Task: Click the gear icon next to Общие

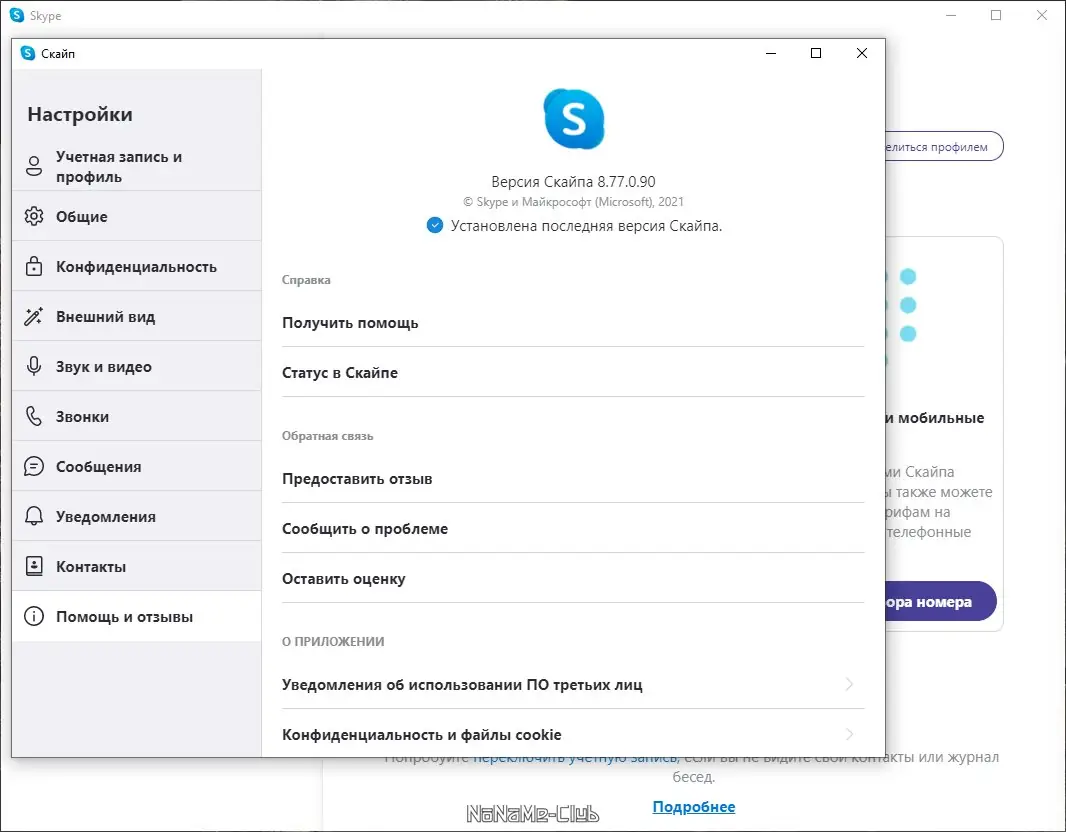Action: click(x=34, y=216)
